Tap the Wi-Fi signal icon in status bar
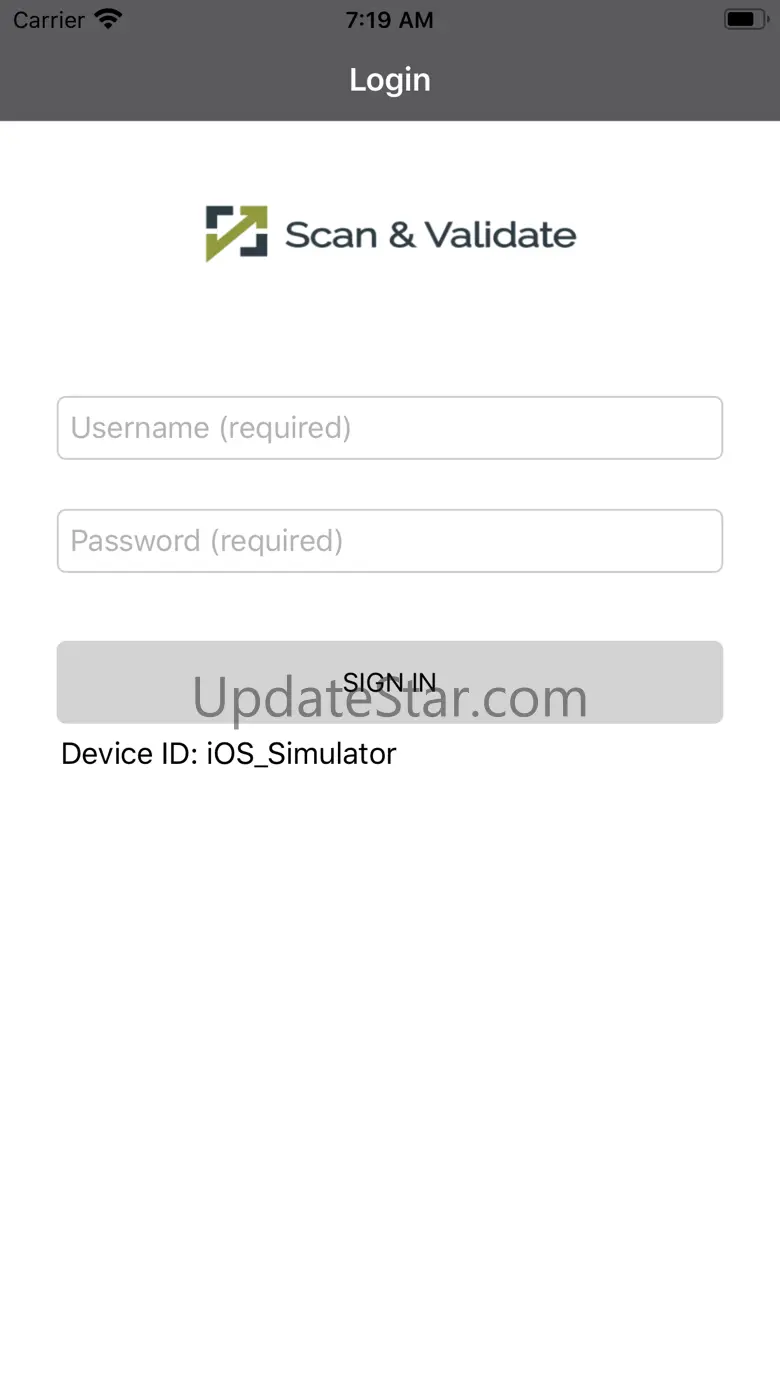The image size is (780, 1387). [108, 19]
